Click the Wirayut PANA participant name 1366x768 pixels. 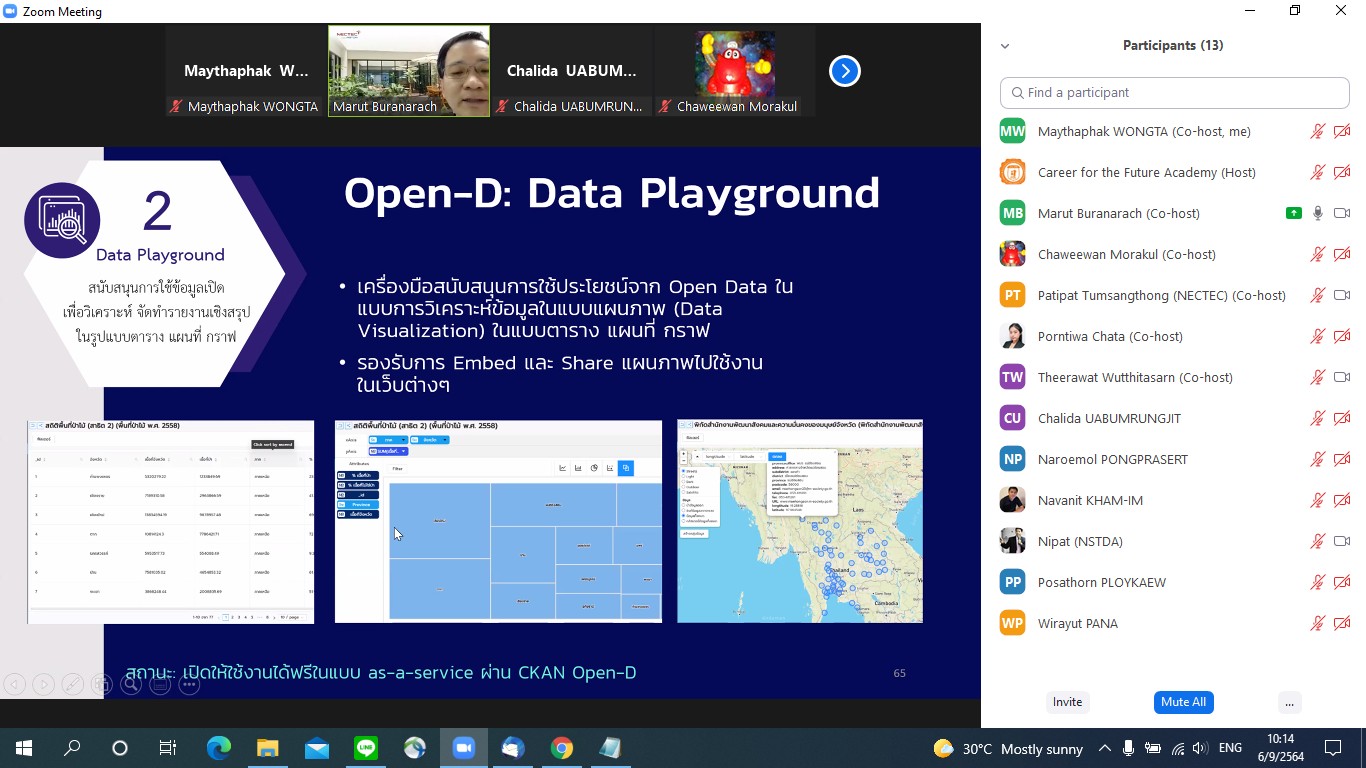tap(1078, 623)
